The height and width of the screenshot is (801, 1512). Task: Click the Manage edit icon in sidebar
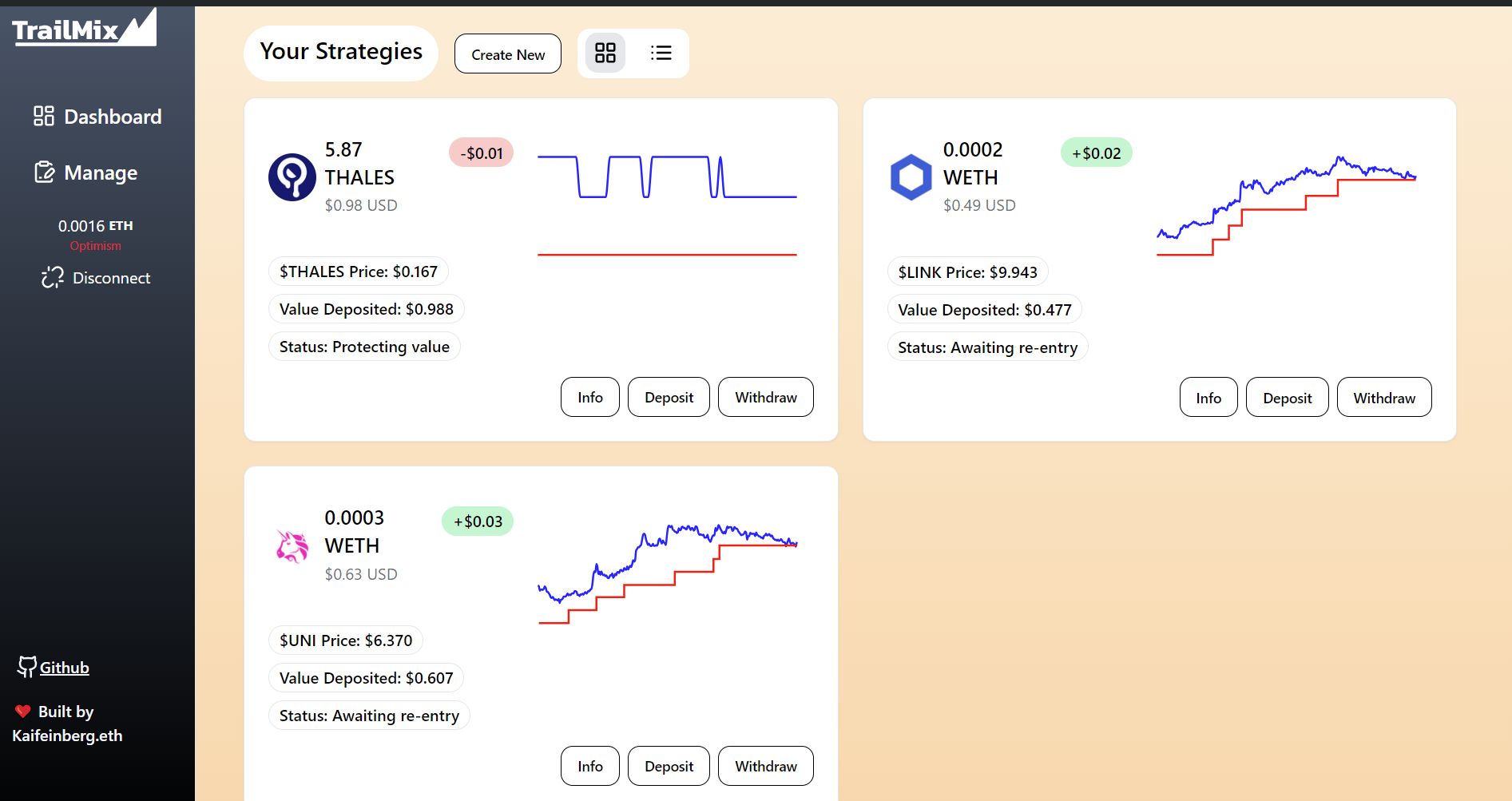44,172
